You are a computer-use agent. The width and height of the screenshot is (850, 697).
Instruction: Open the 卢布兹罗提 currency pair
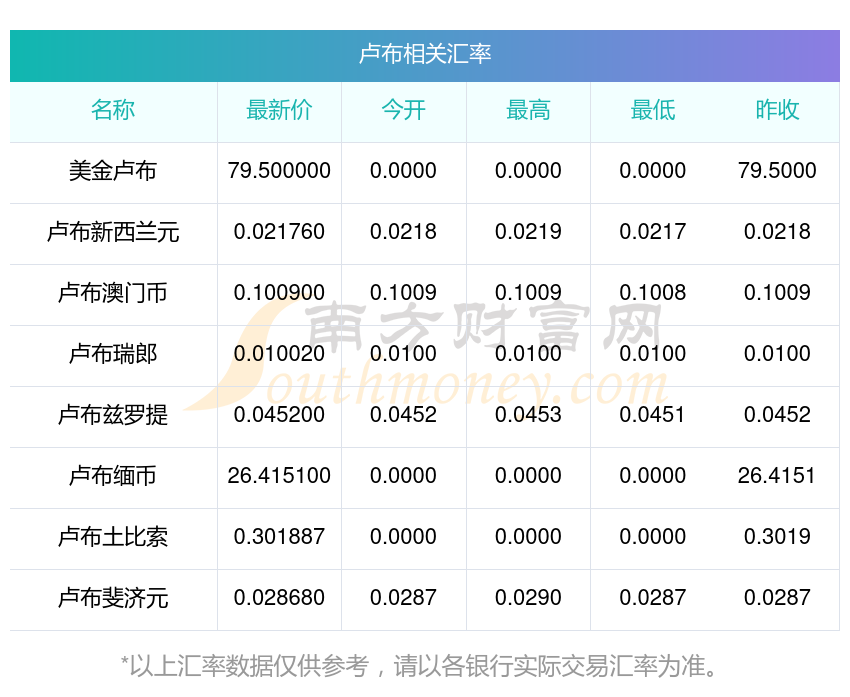[x=113, y=415]
